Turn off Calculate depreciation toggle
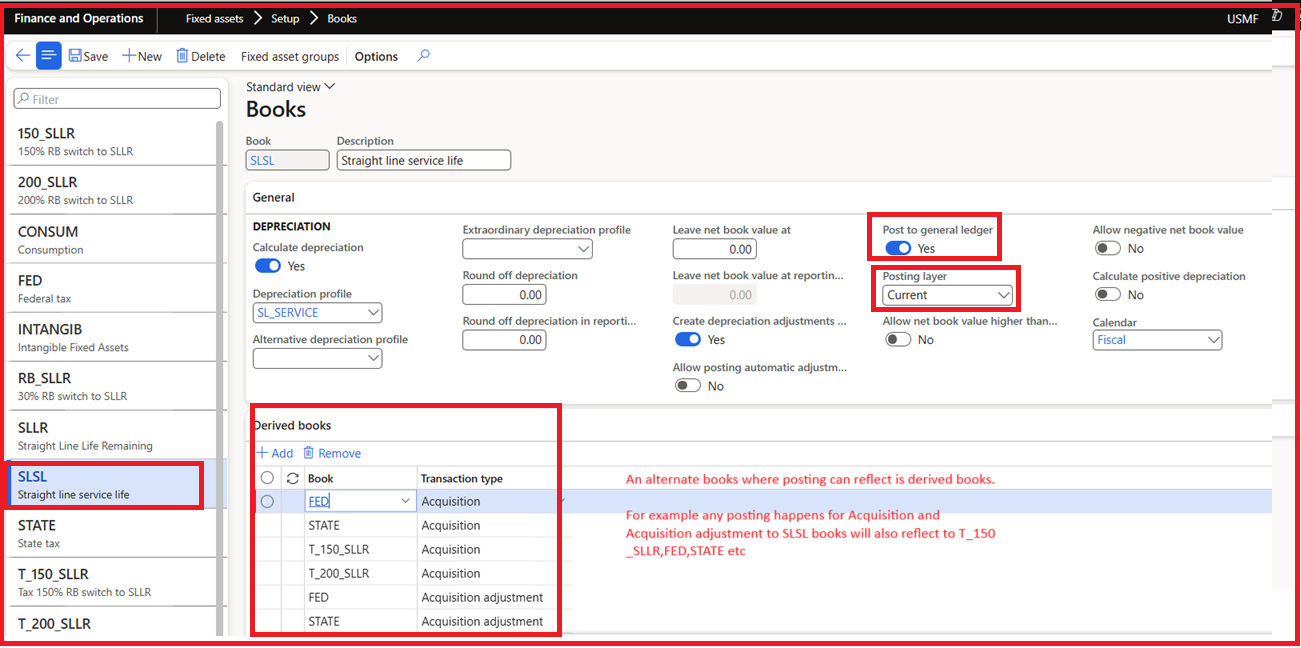The width and height of the screenshot is (1301, 648). click(x=267, y=266)
